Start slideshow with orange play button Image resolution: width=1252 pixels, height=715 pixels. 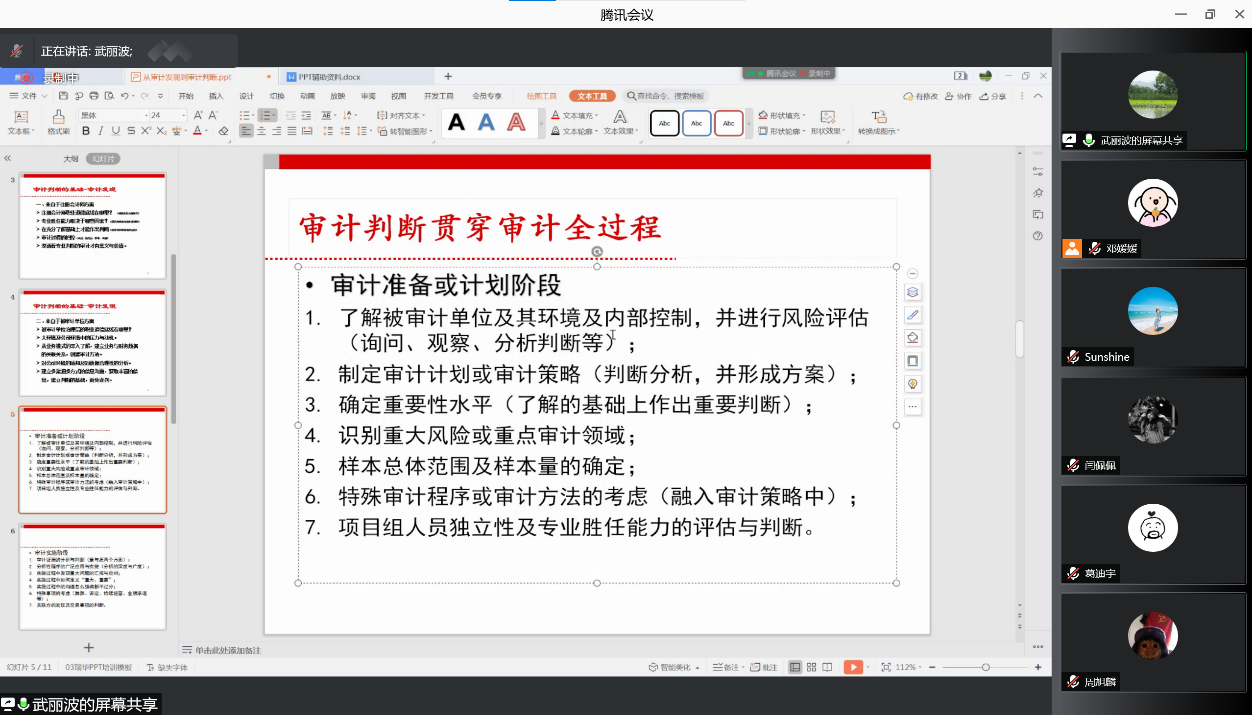click(x=852, y=667)
